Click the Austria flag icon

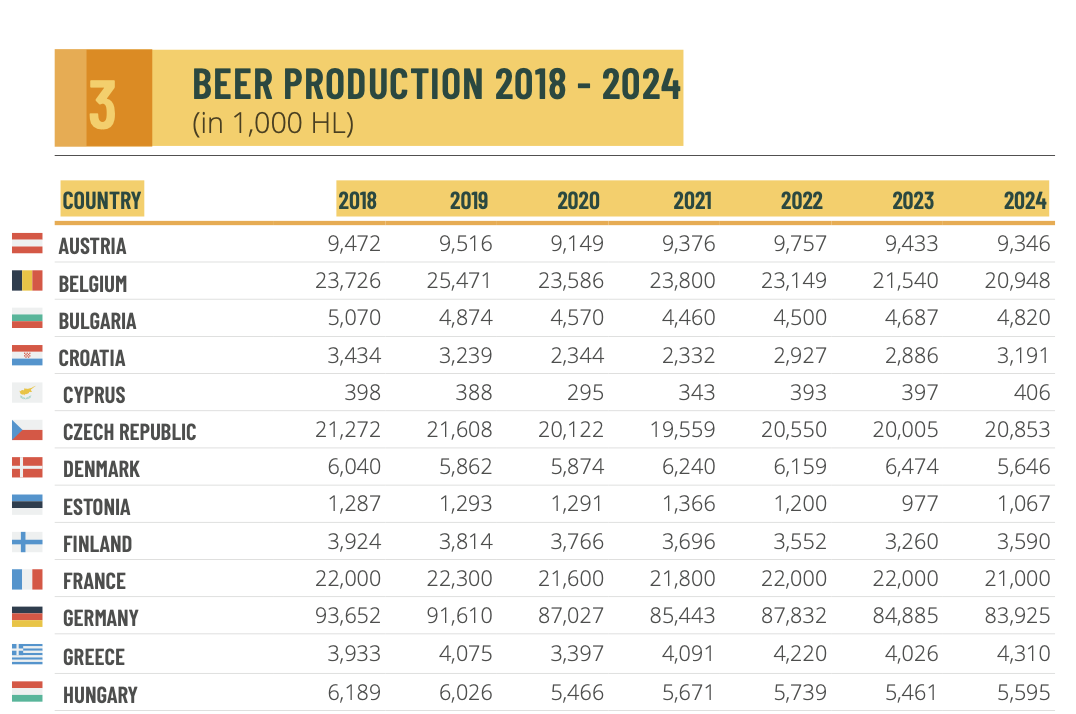tap(26, 243)
